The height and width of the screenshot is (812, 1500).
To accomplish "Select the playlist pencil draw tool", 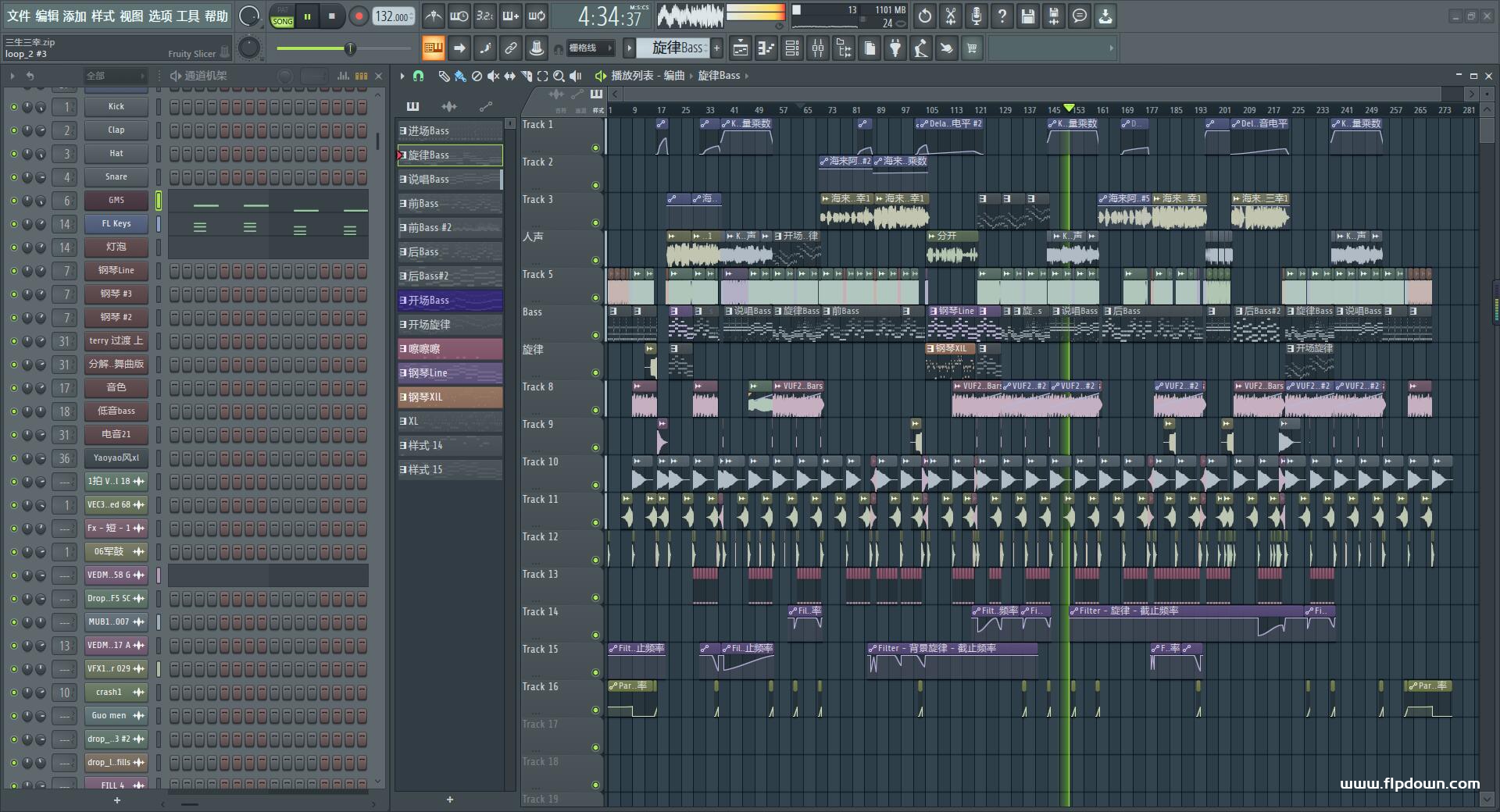I will click(x=444, y=76).
